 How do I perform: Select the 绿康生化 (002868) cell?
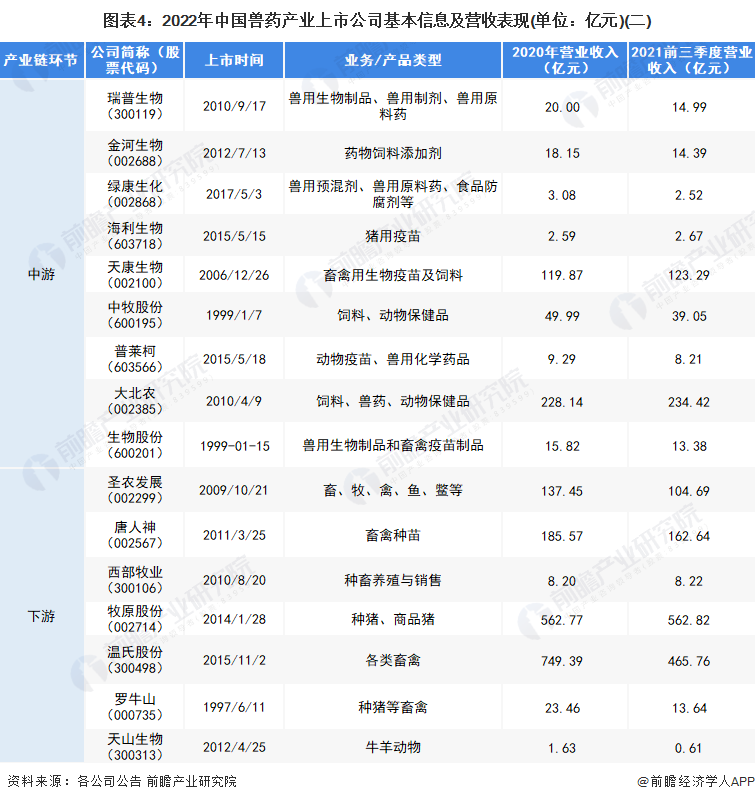pos(135,194)
